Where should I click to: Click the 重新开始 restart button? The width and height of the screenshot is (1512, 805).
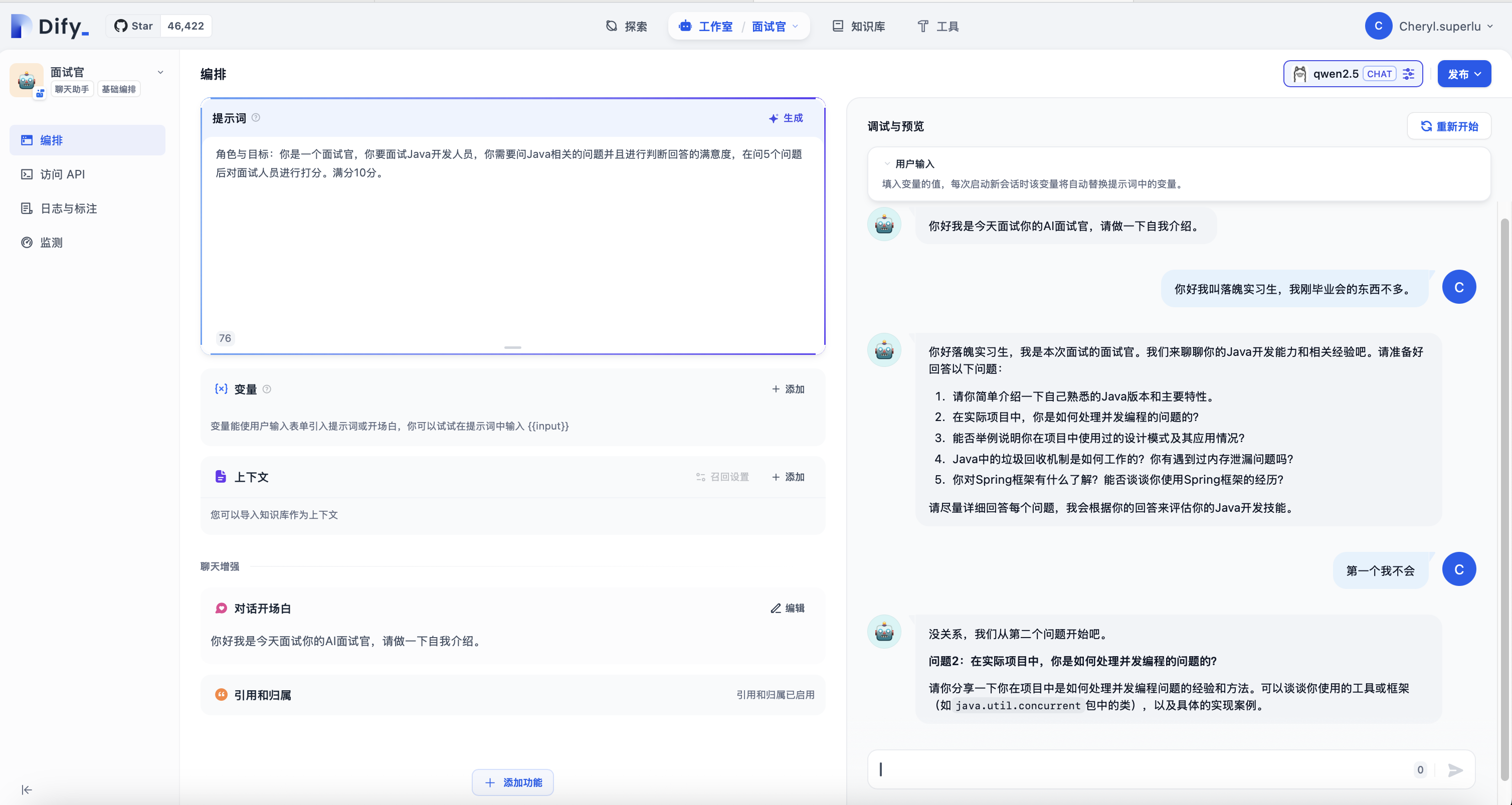(x=1449, y=126)
